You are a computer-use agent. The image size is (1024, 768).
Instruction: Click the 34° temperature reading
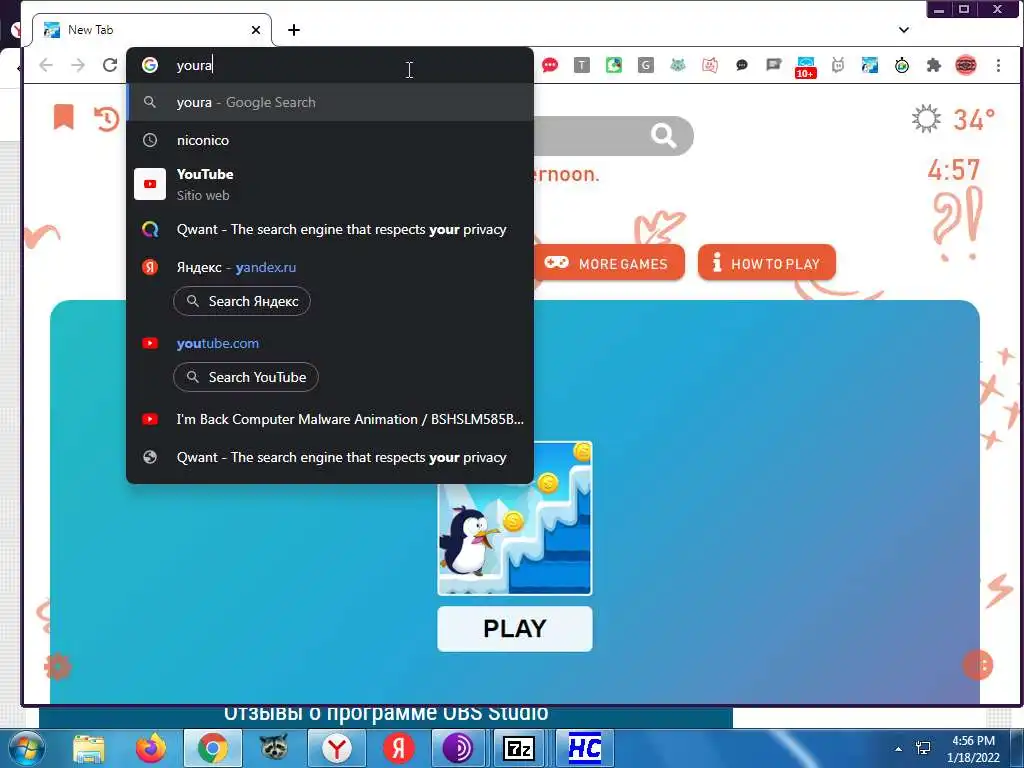974,120
